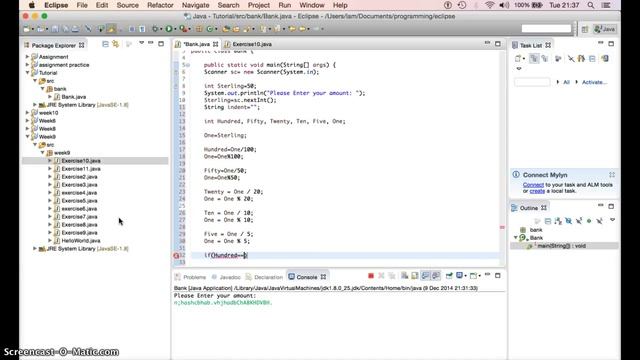The image size is (640, 360).
Task: Toggle Show Console on Standard Out change
Action: tap(425, 276)
